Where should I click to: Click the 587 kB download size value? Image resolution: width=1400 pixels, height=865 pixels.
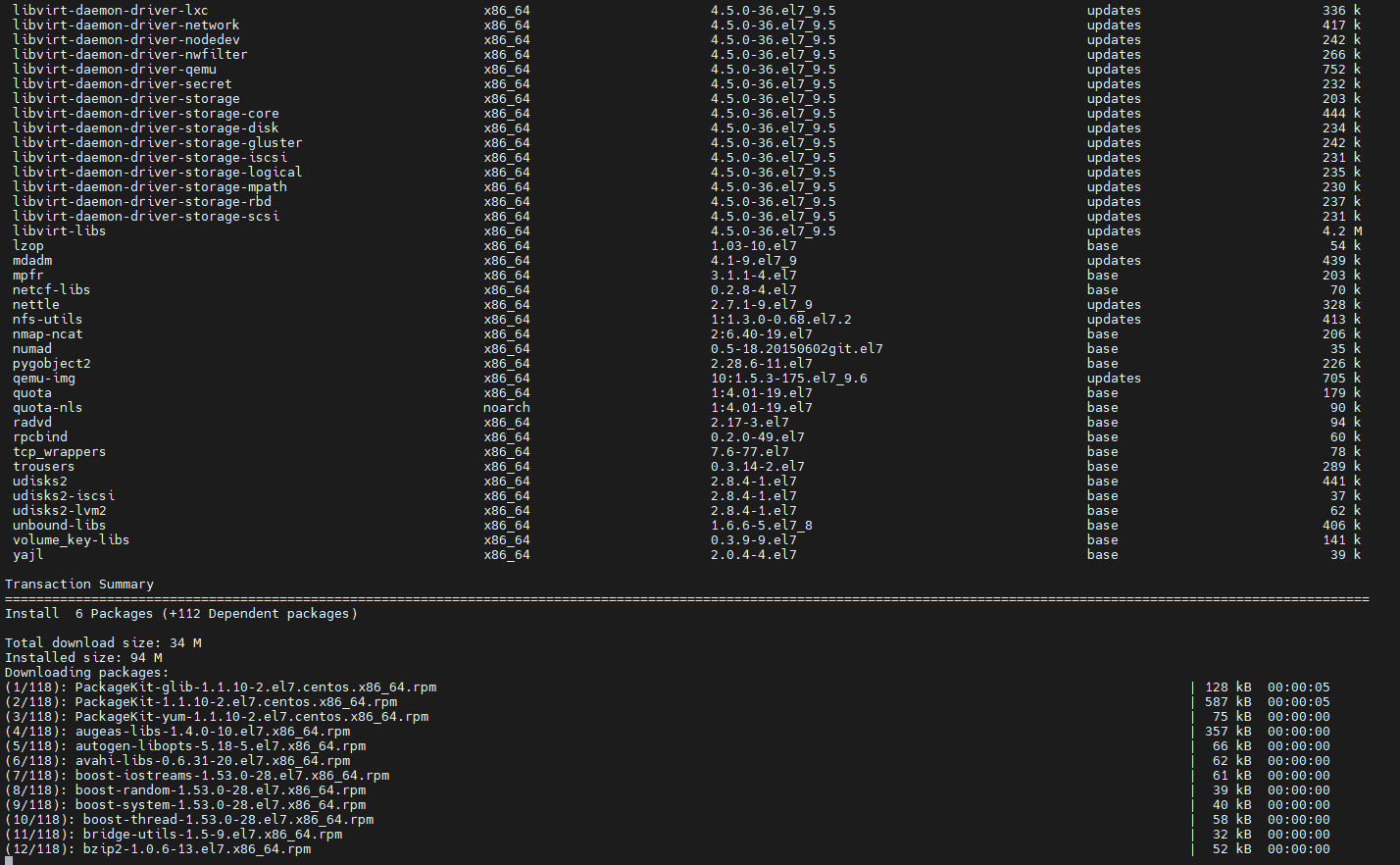[1227, 702]
